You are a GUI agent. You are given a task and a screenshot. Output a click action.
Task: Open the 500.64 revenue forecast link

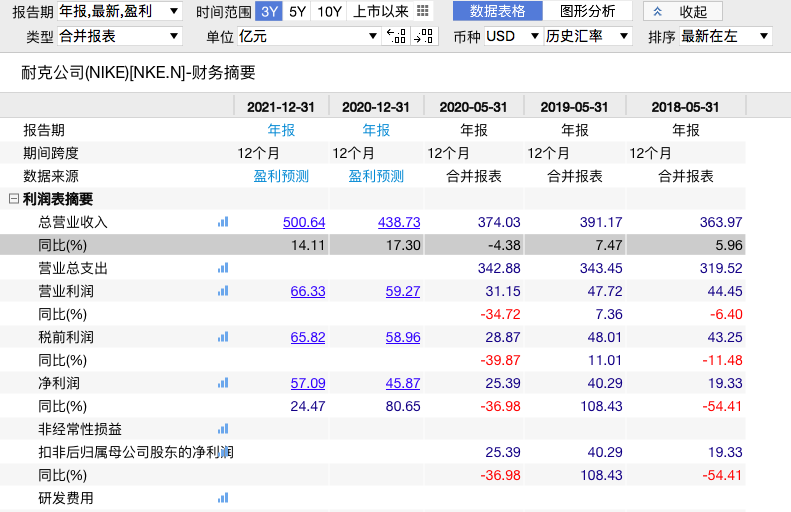click(304, 222)
